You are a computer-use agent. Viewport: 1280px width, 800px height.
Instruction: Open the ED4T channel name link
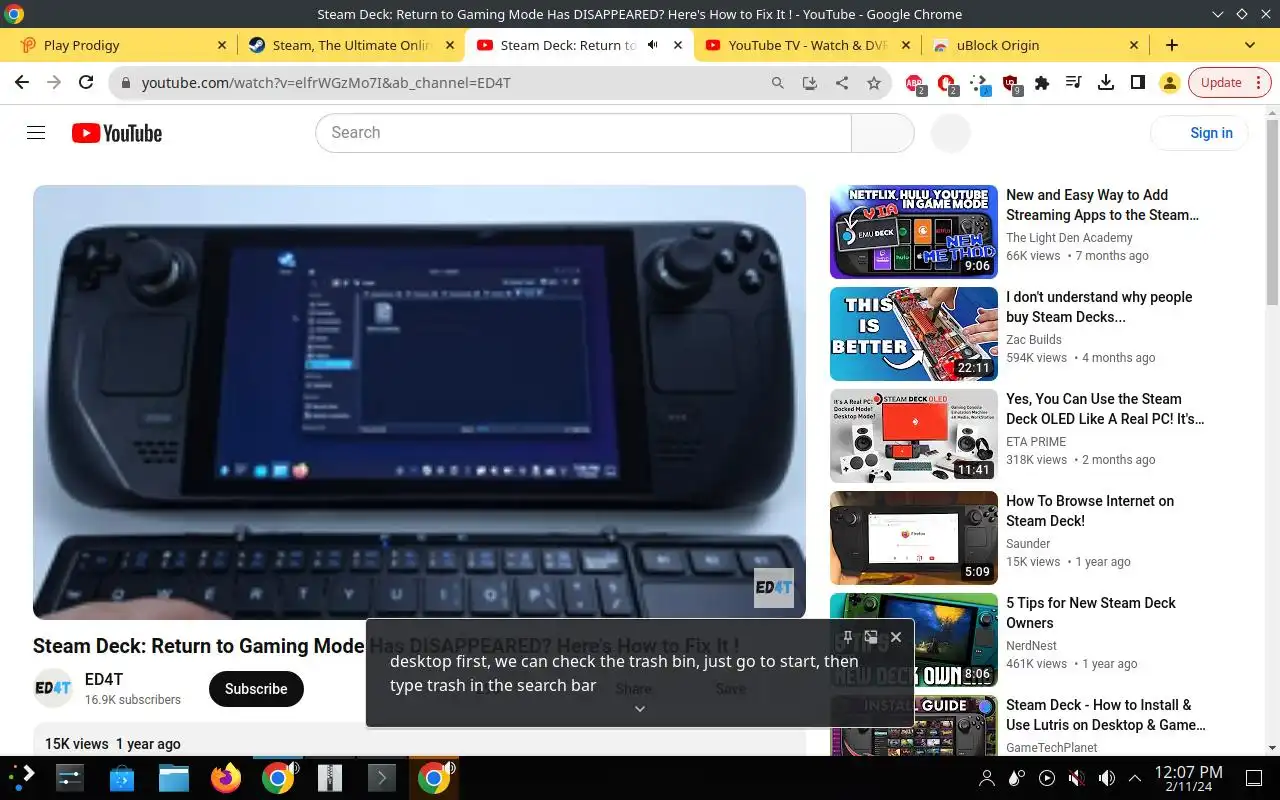coord(104,679)
